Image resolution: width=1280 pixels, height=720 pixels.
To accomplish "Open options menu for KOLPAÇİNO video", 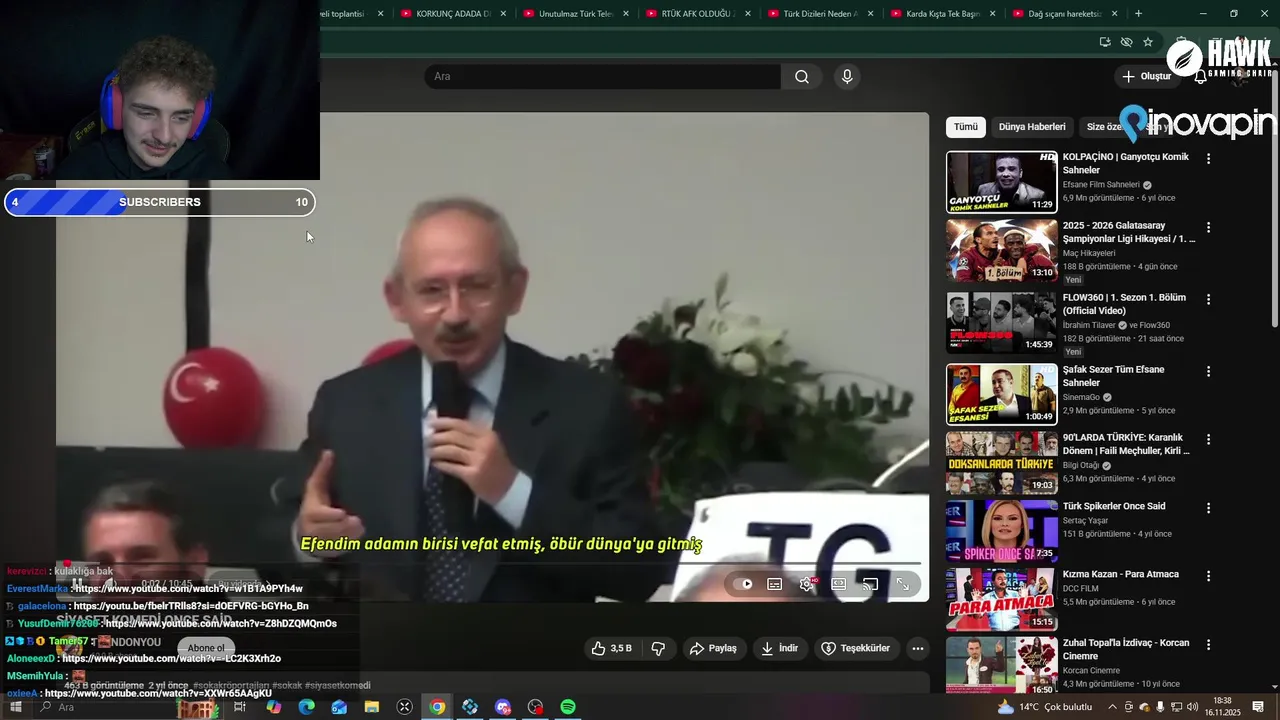I will click(x=1208, y=159).
